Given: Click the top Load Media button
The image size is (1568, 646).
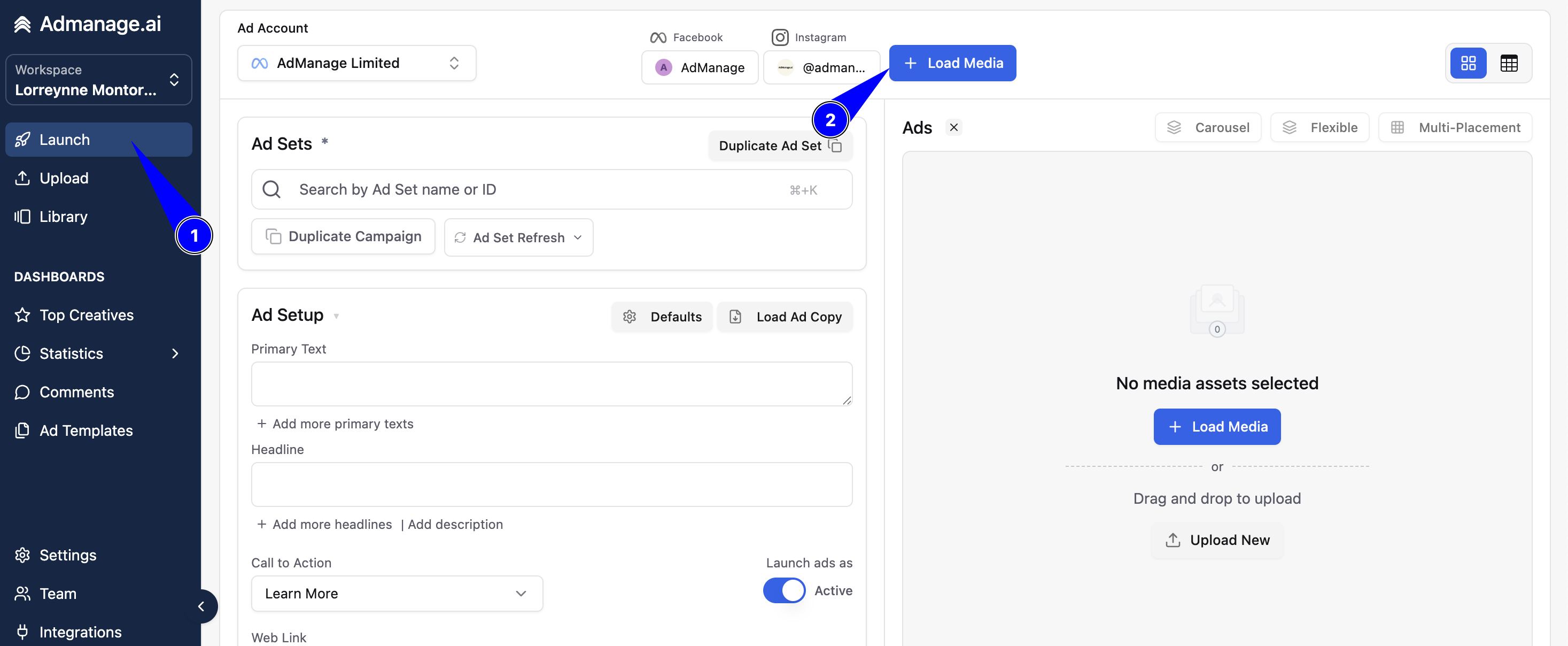Looking at the screenshot, I should [x=952, y=63].
